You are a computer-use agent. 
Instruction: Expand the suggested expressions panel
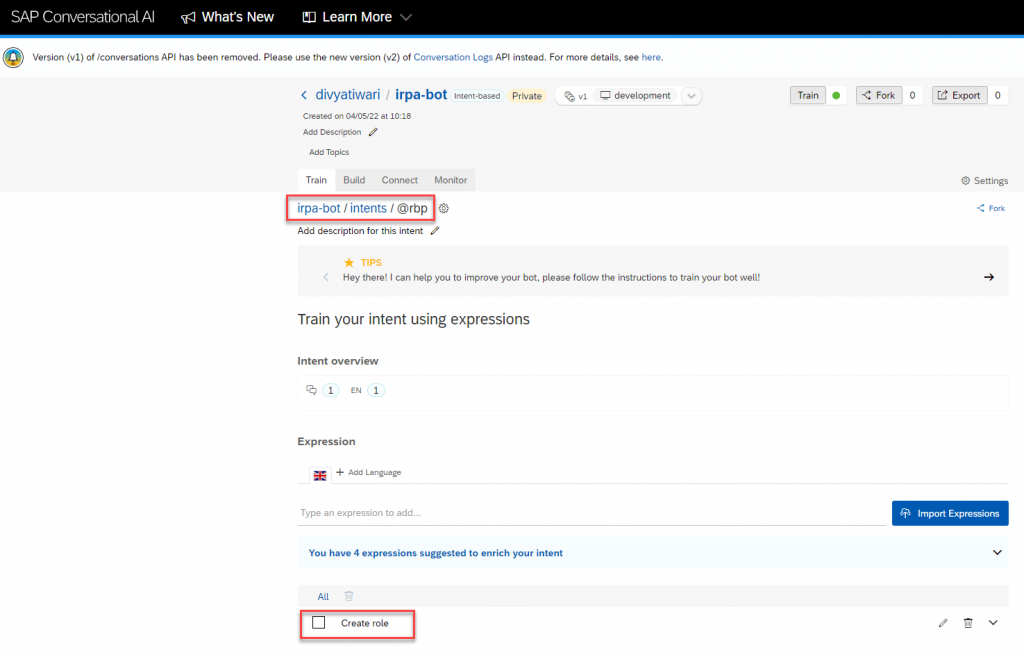997,553
